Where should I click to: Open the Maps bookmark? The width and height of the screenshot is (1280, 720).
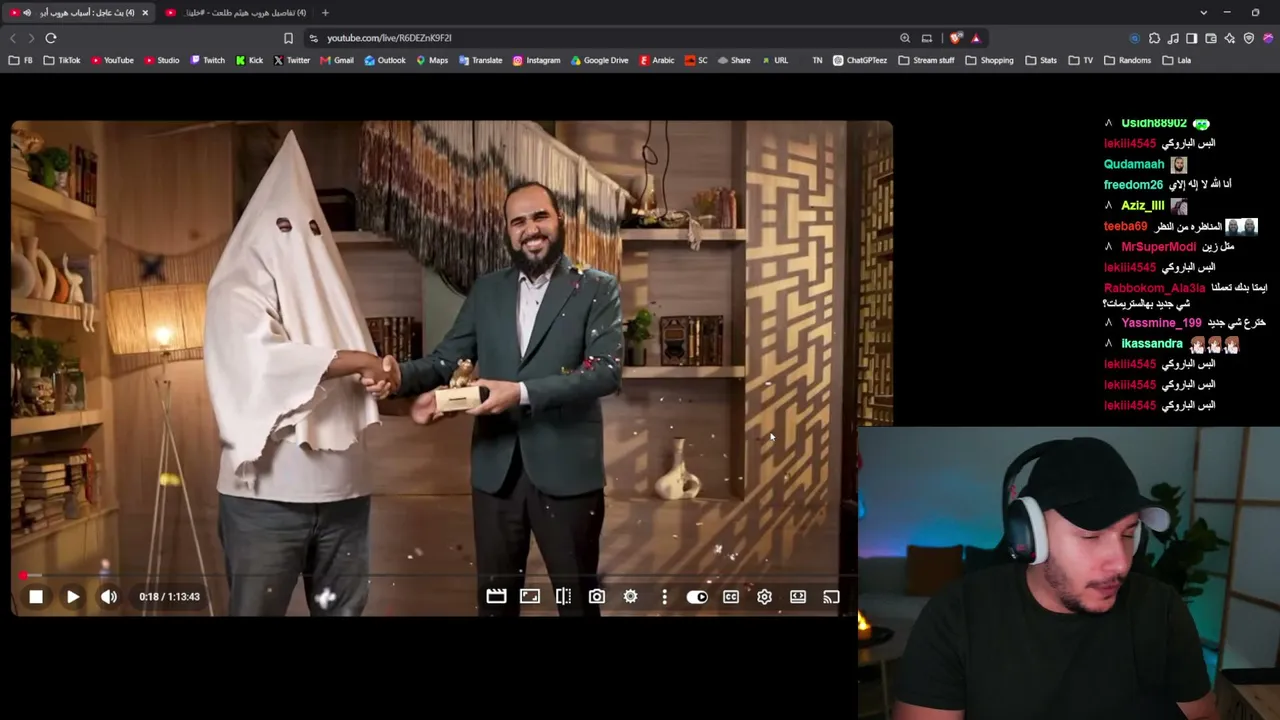point(432,60)
